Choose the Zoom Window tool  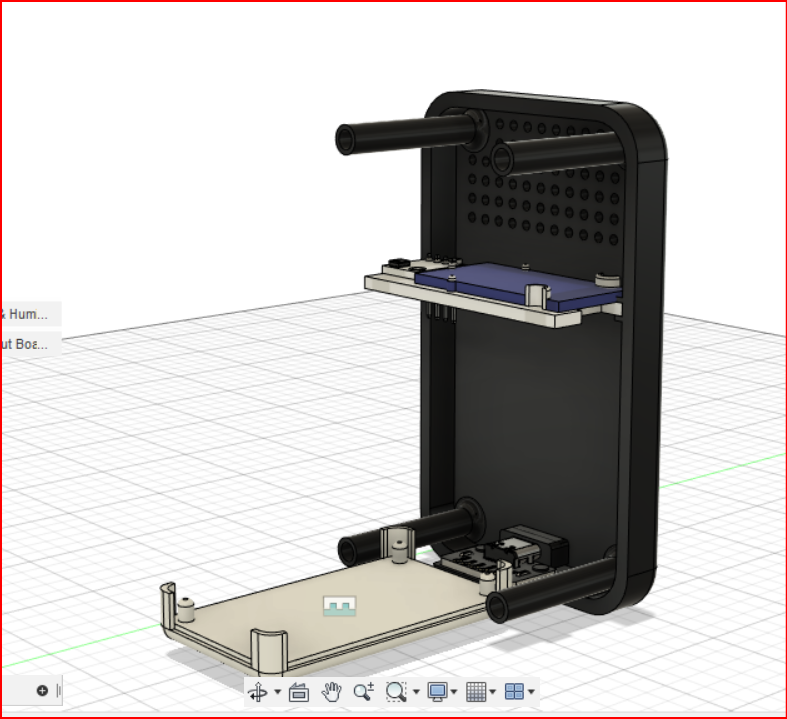(396, 692)
